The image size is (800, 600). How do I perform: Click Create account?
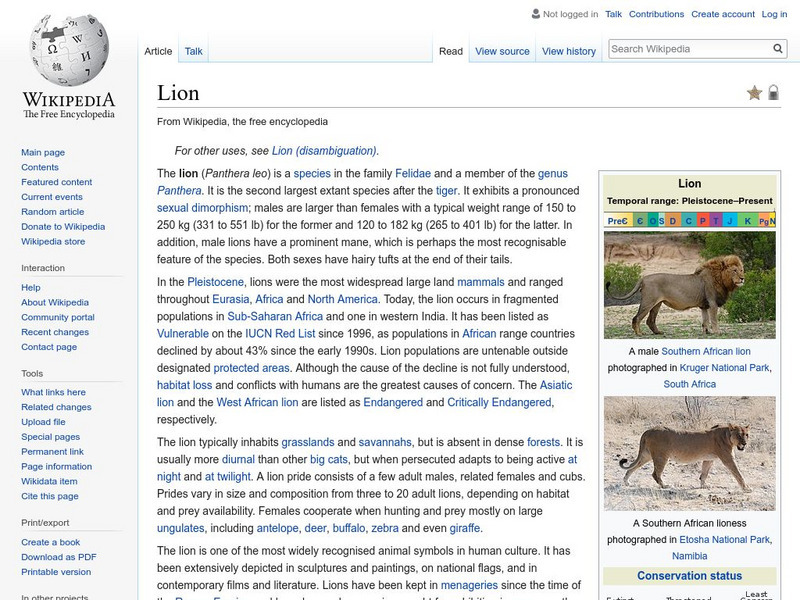point(723,14)
